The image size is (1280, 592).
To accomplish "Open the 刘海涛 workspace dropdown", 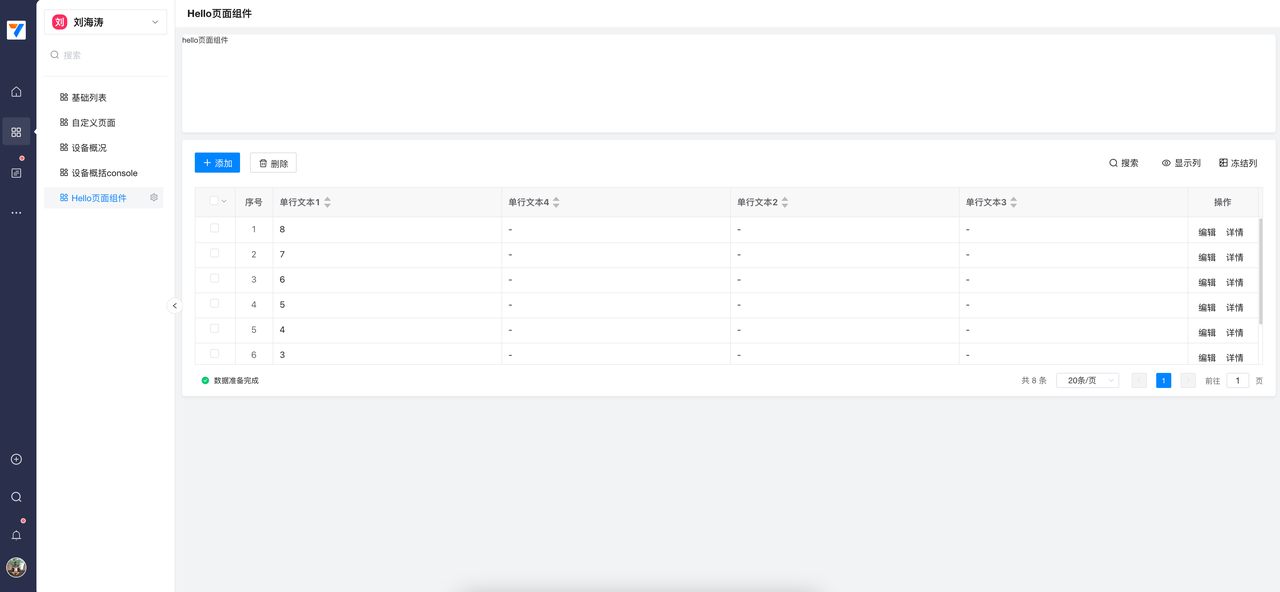I will pos(105,22).
